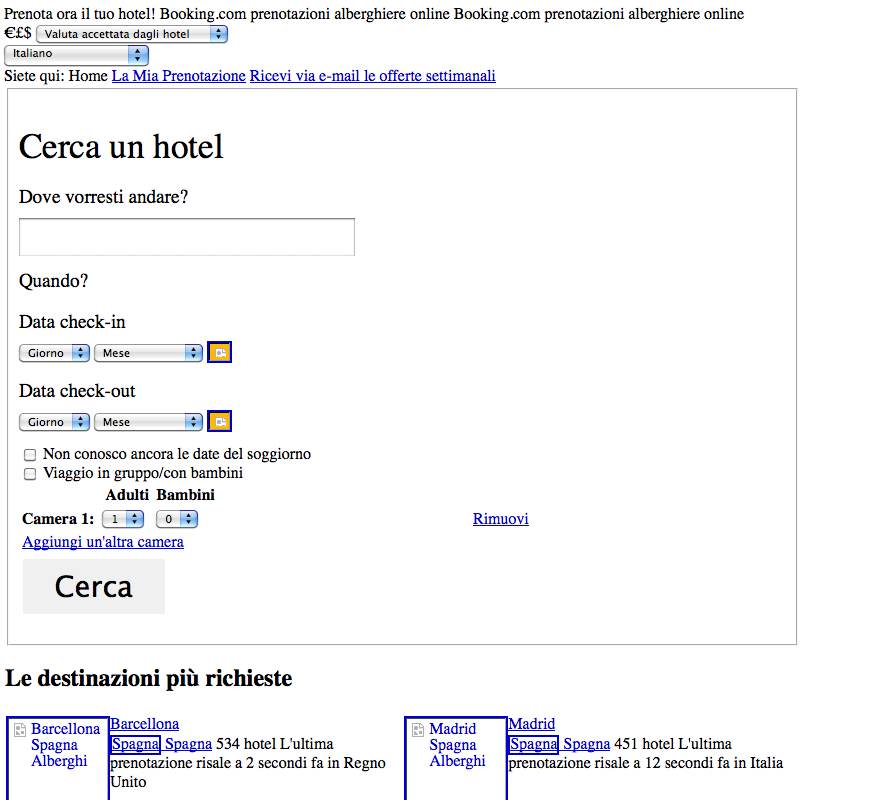Check "Viaggio in gruppo/con bambini" option
893x800 pixels.
point(30,474)
